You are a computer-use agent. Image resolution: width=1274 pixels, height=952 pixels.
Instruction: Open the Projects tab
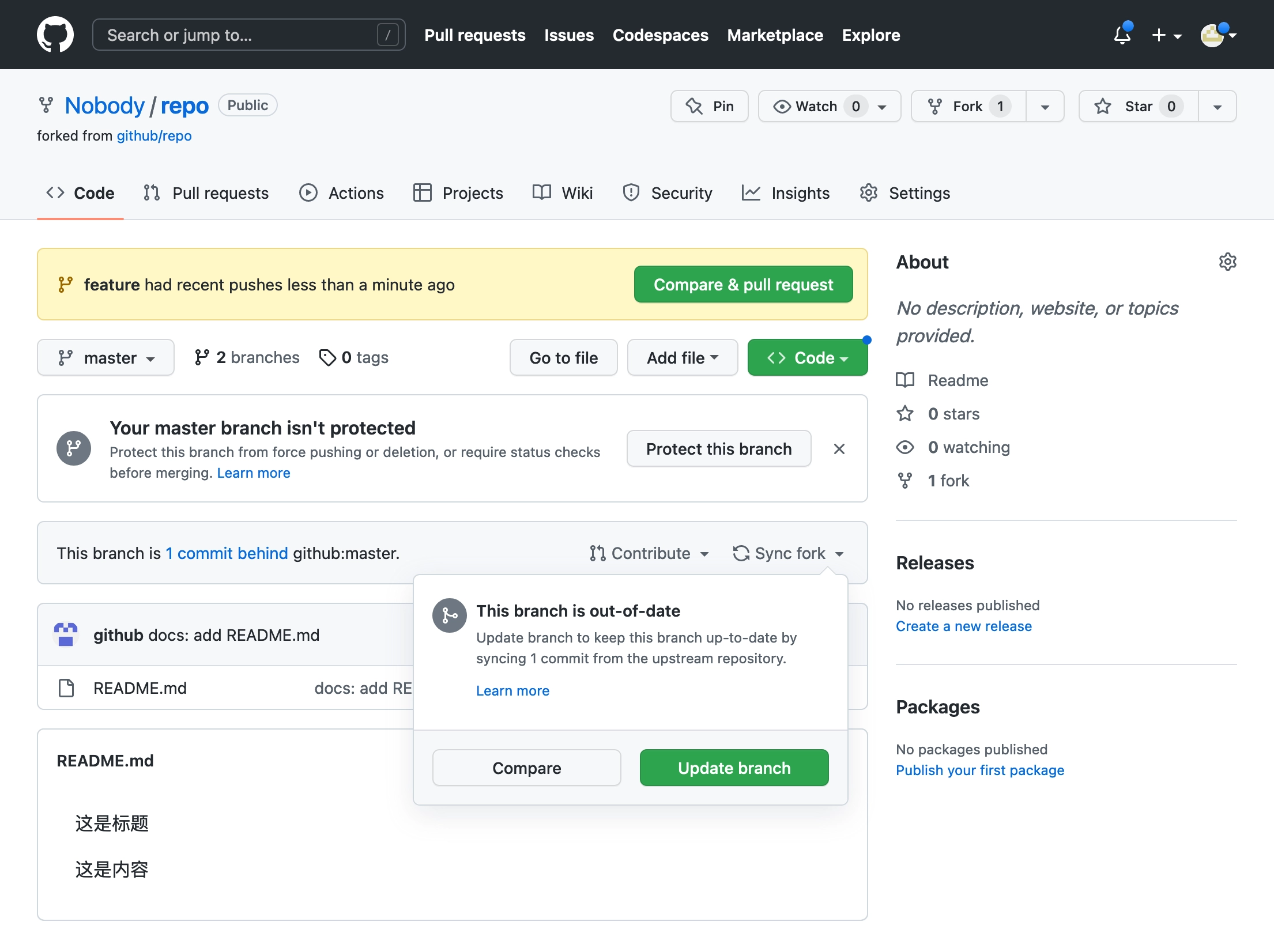[x=458, y=193]
